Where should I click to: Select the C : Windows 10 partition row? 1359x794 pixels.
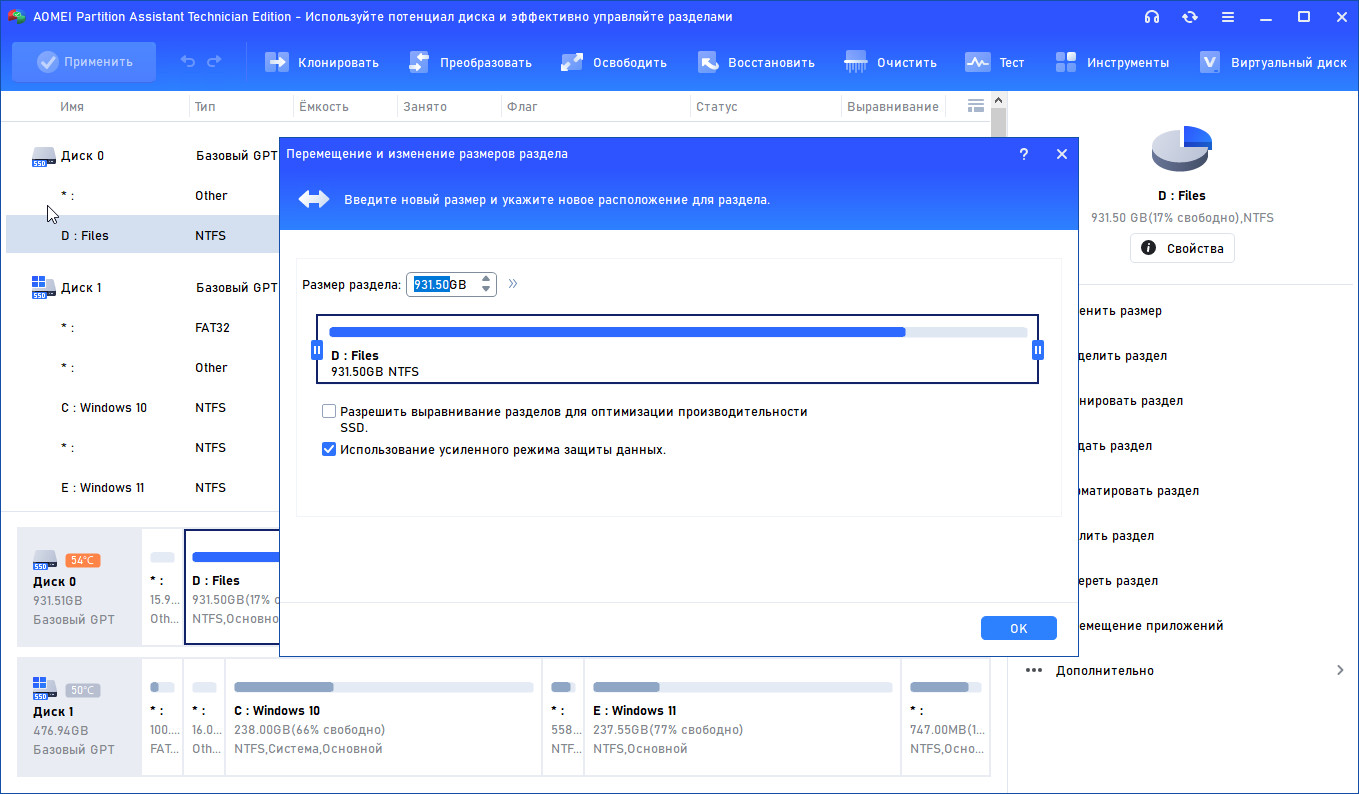(x=104, y=408)
